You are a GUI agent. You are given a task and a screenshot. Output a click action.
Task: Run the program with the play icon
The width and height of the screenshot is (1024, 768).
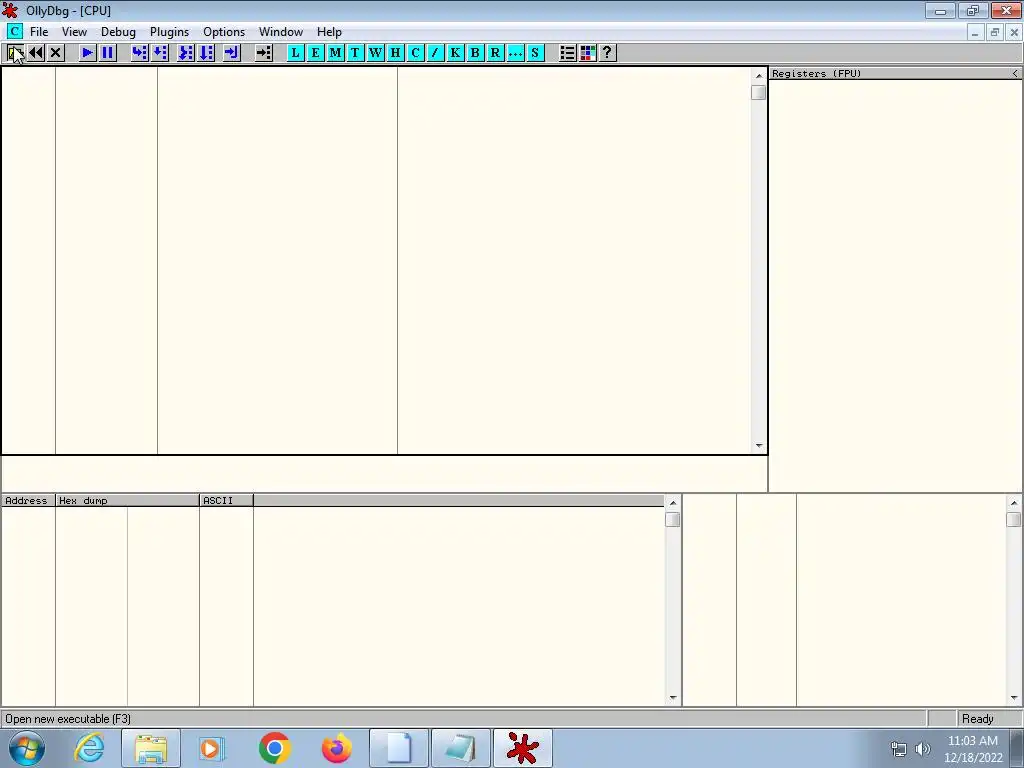(x=87, y=53)
